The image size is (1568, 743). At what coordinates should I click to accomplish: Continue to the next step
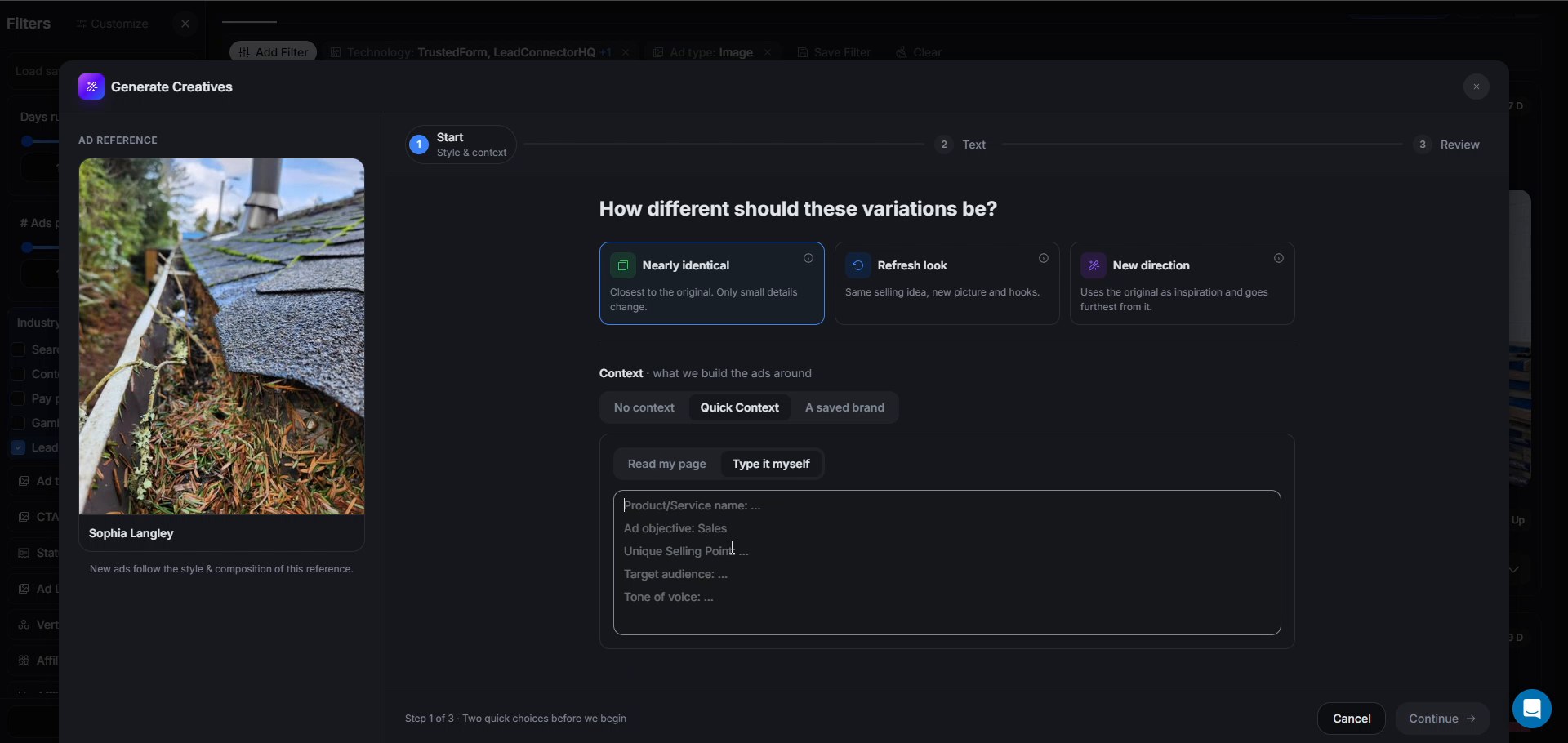(x=1442, y=719)
